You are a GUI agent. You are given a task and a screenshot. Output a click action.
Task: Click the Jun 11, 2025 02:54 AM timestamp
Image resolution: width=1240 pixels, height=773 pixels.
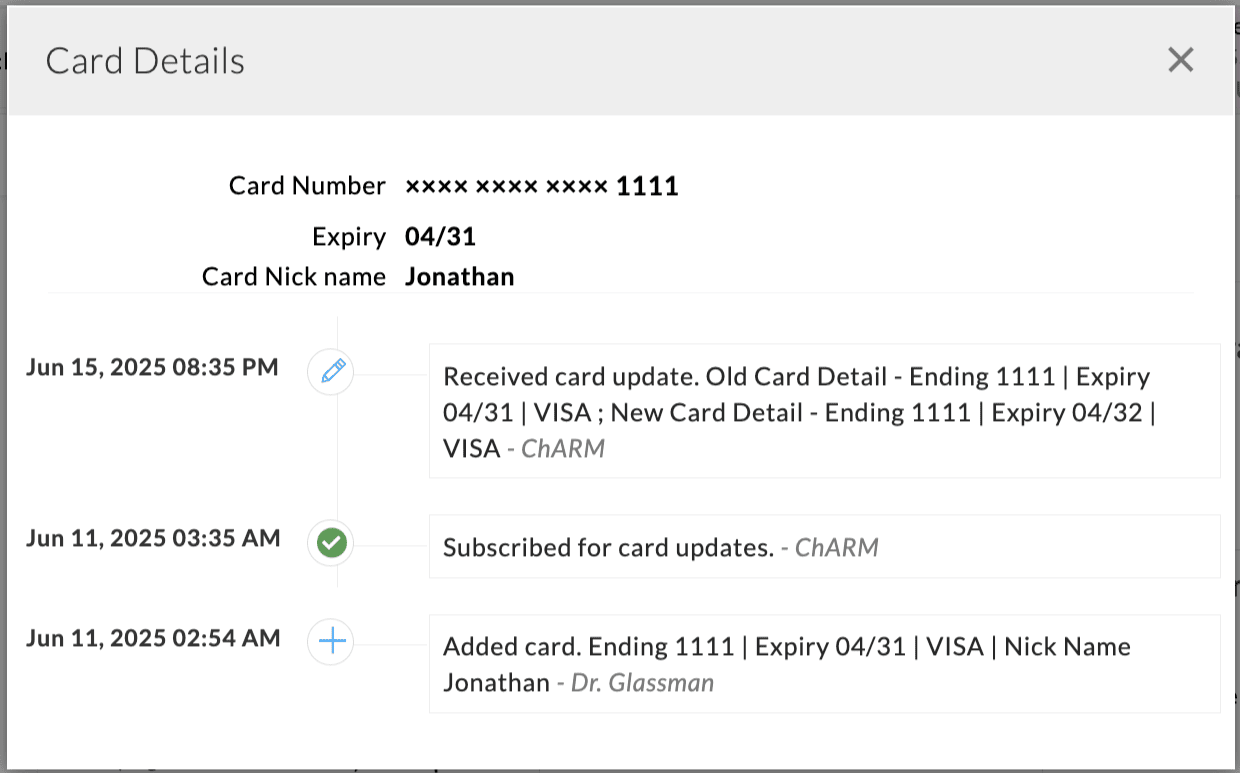(152, 638)
